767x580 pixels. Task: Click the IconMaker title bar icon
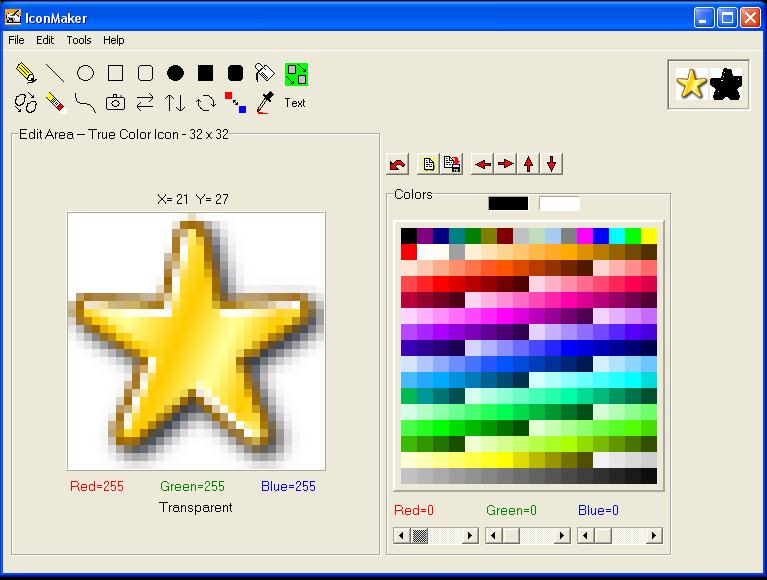tap(13, 17)
